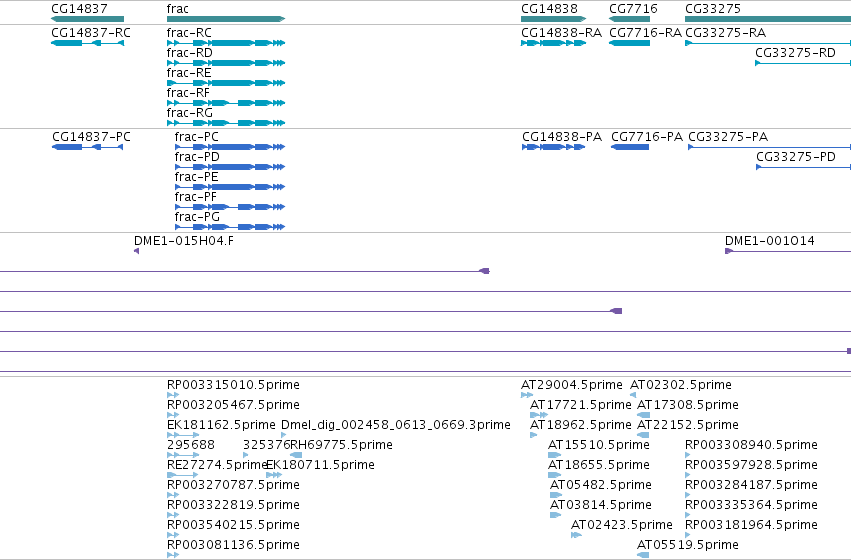The width and height of the screenshot is (851, 560).
Task: Select the CG33275 gene bar
Action: click(768, 19)
